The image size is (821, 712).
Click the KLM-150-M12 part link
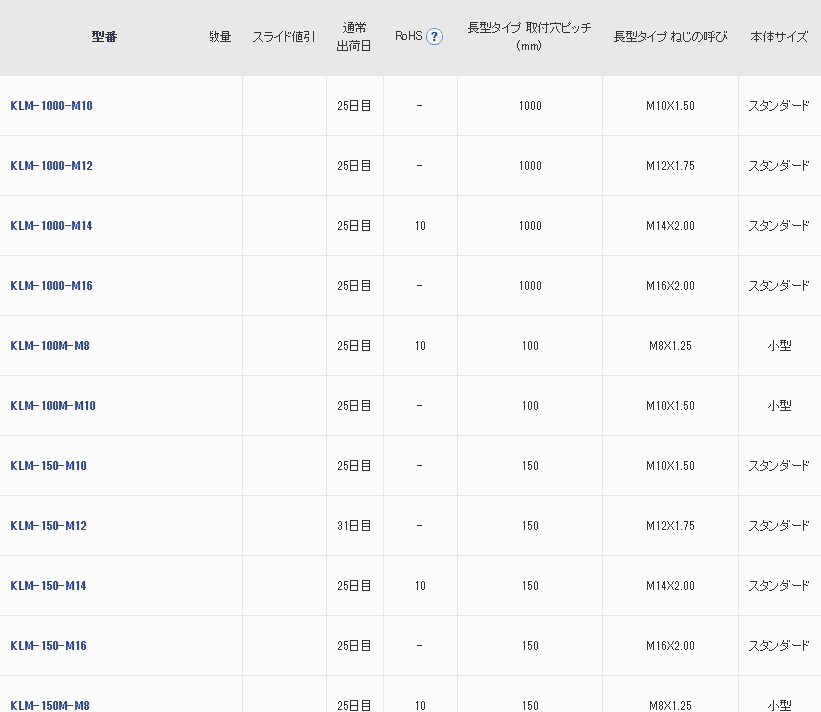[x=48, y=526]
